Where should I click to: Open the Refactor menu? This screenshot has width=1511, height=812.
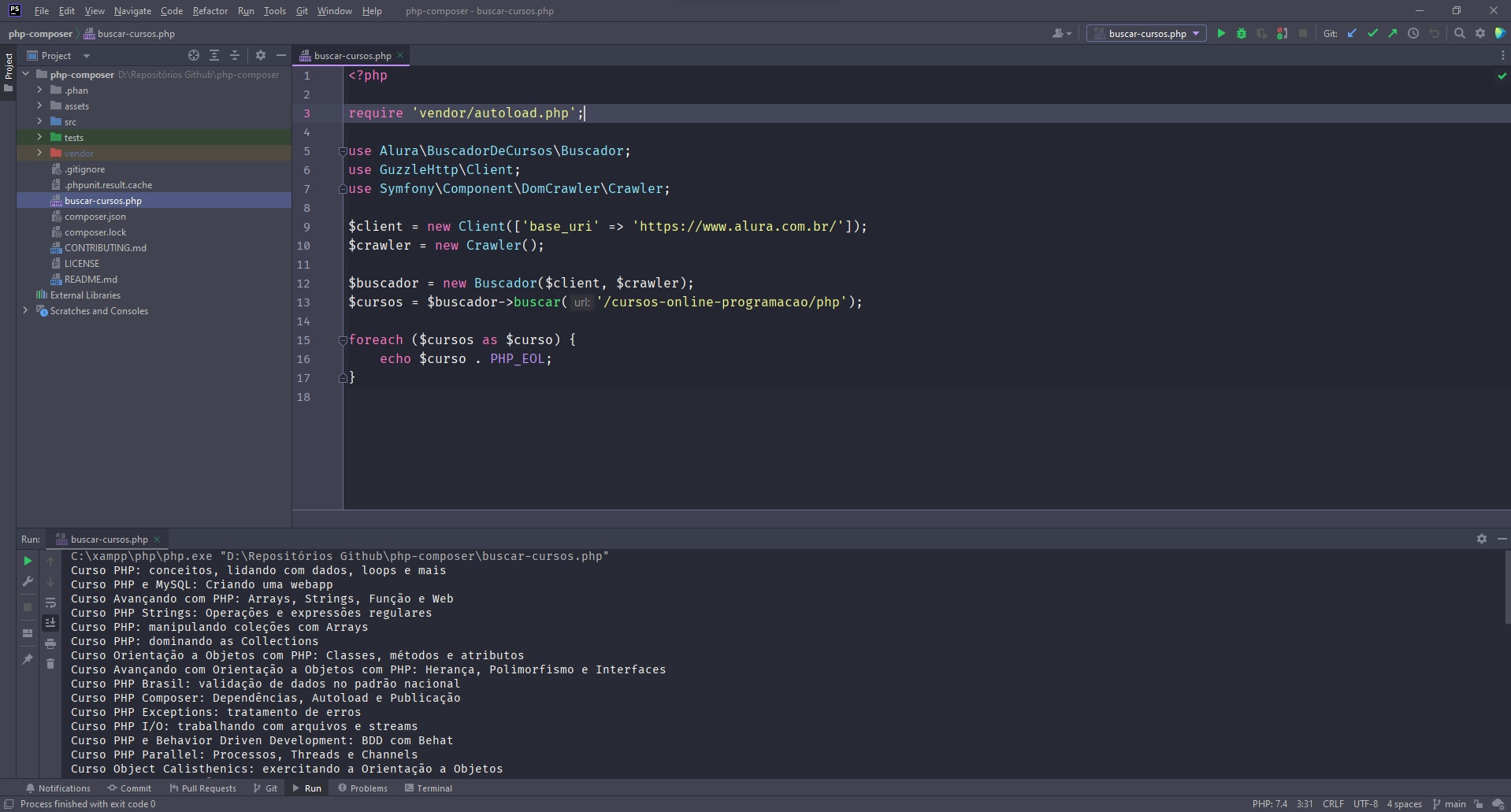[210, 11]
